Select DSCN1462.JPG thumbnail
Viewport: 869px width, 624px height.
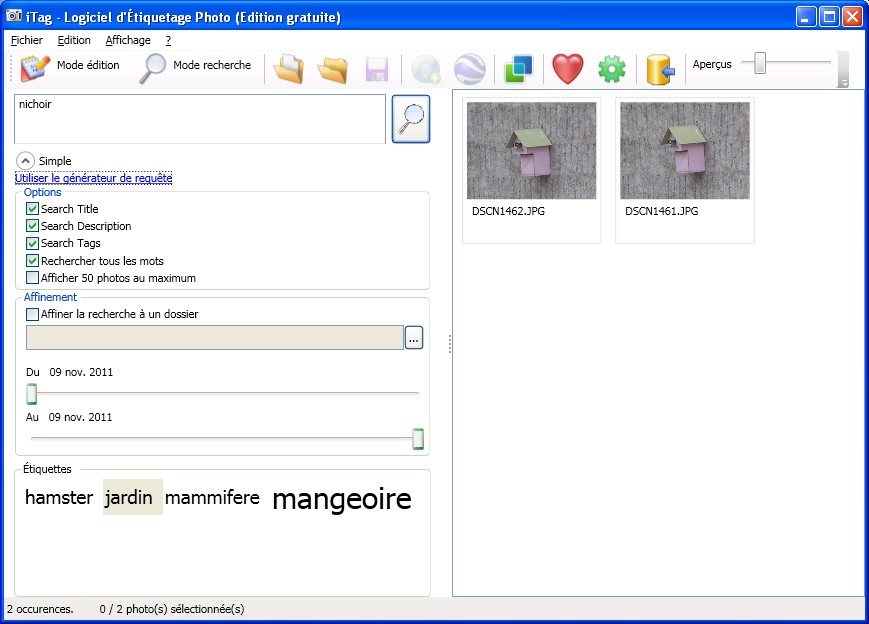pyautogui.click(x=531, y=170)
